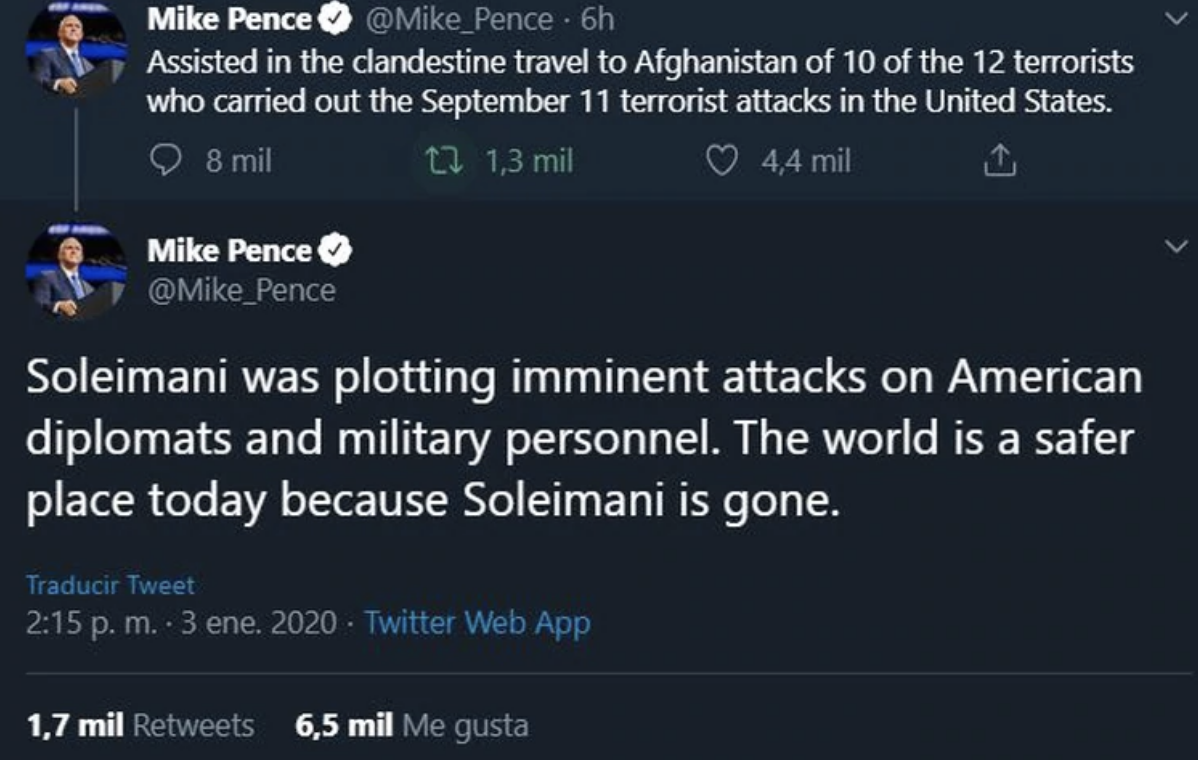View the 1,7 mil Retweets list
Screen dimensions: 1198x760
[140, 725]
